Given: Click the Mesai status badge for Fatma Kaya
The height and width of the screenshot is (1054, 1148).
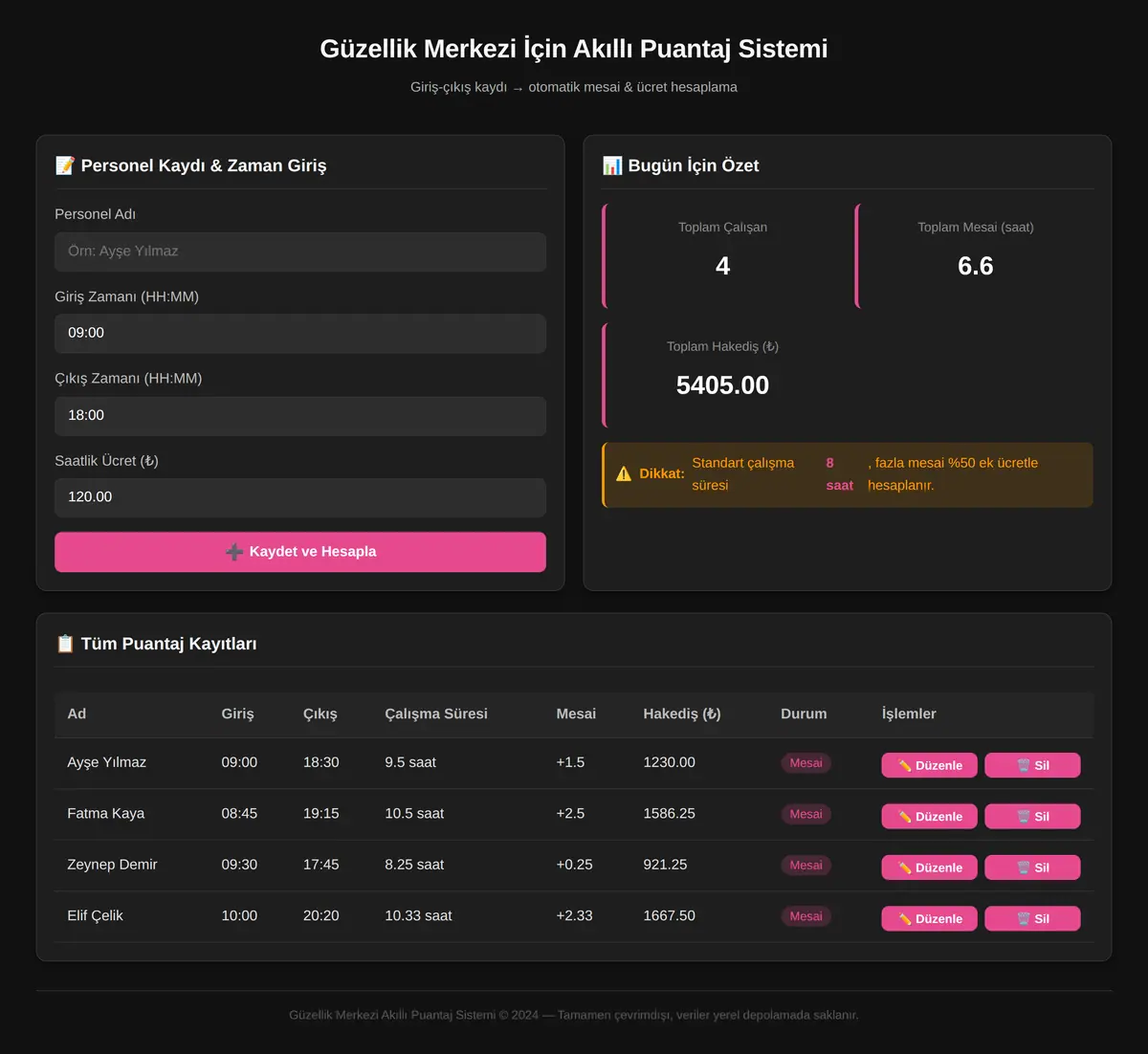Looking at the screenshot, I should 806,814.
